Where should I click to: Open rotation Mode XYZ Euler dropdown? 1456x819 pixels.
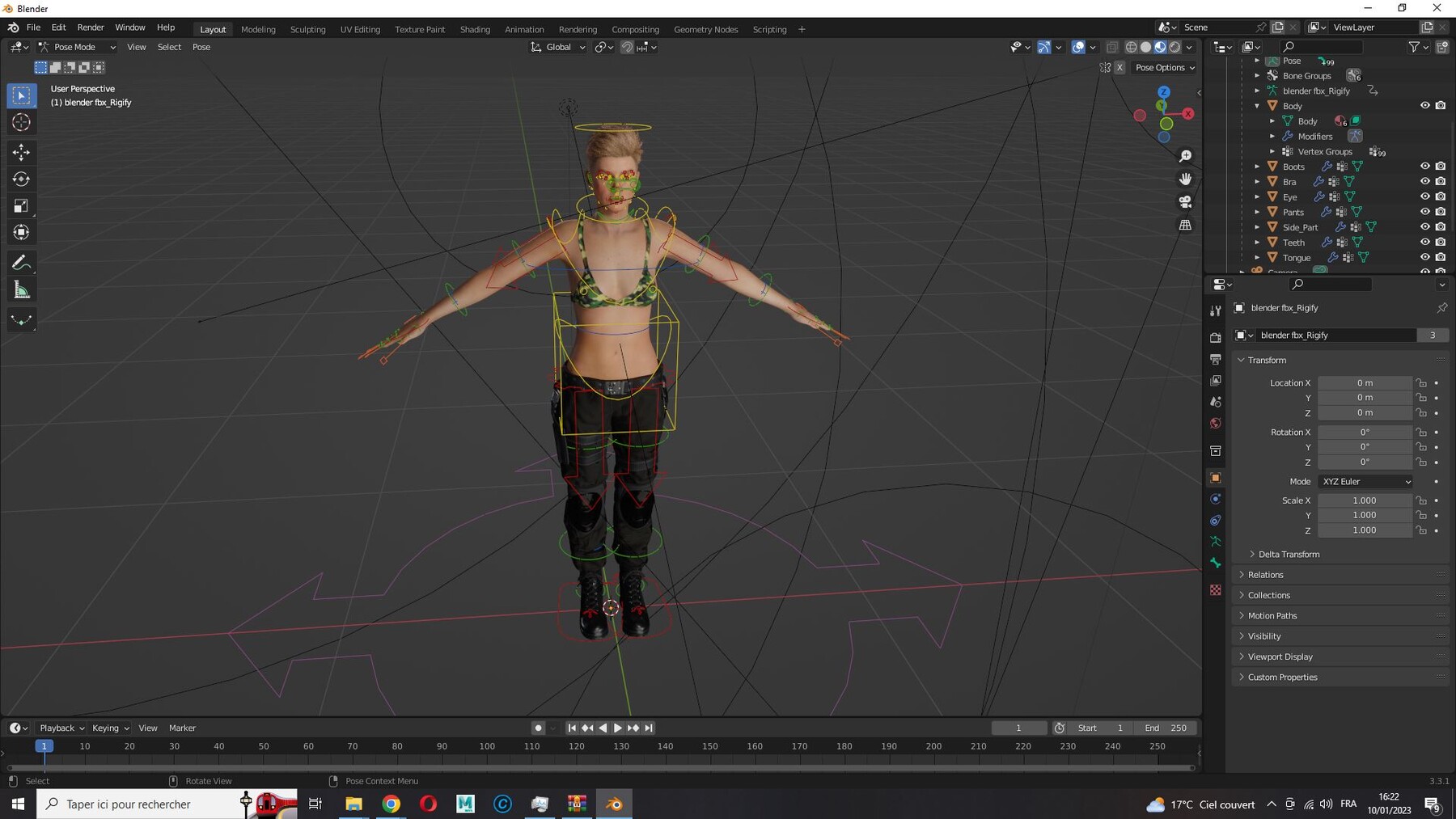click(1365, 482)
